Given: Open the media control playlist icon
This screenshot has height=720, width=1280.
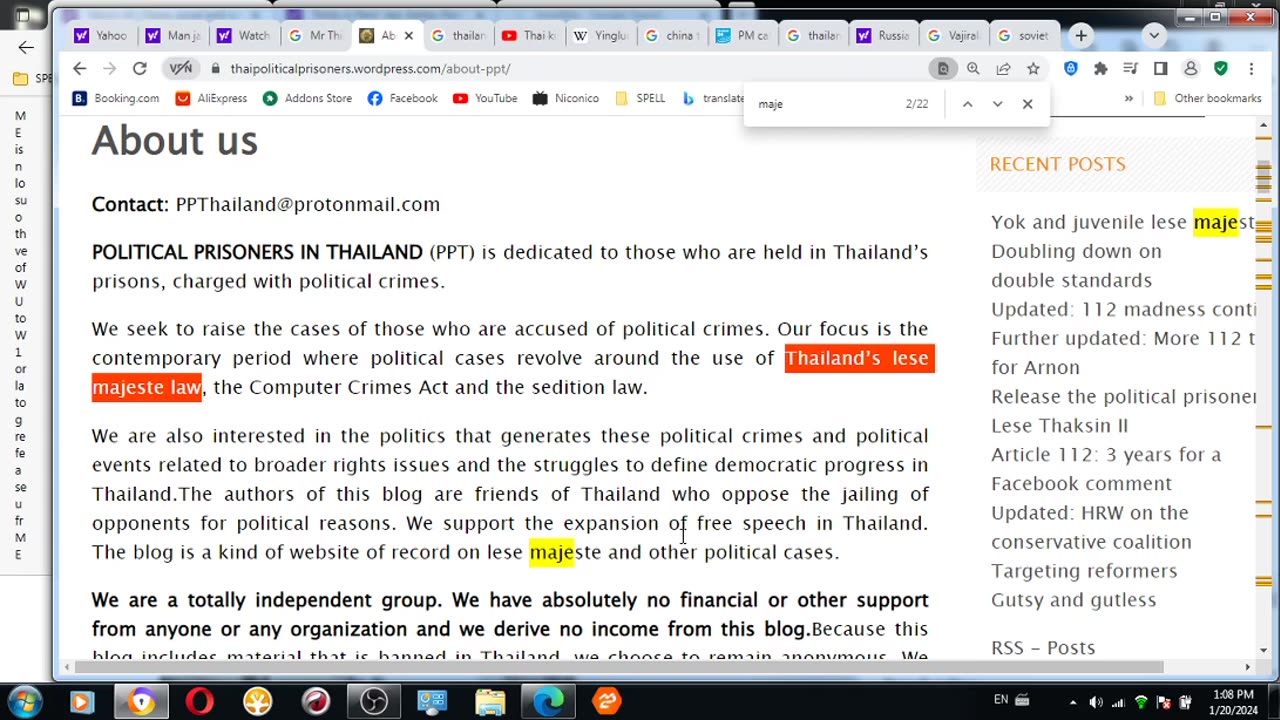Looking at the screenshot, I should tap(1131, 68).
